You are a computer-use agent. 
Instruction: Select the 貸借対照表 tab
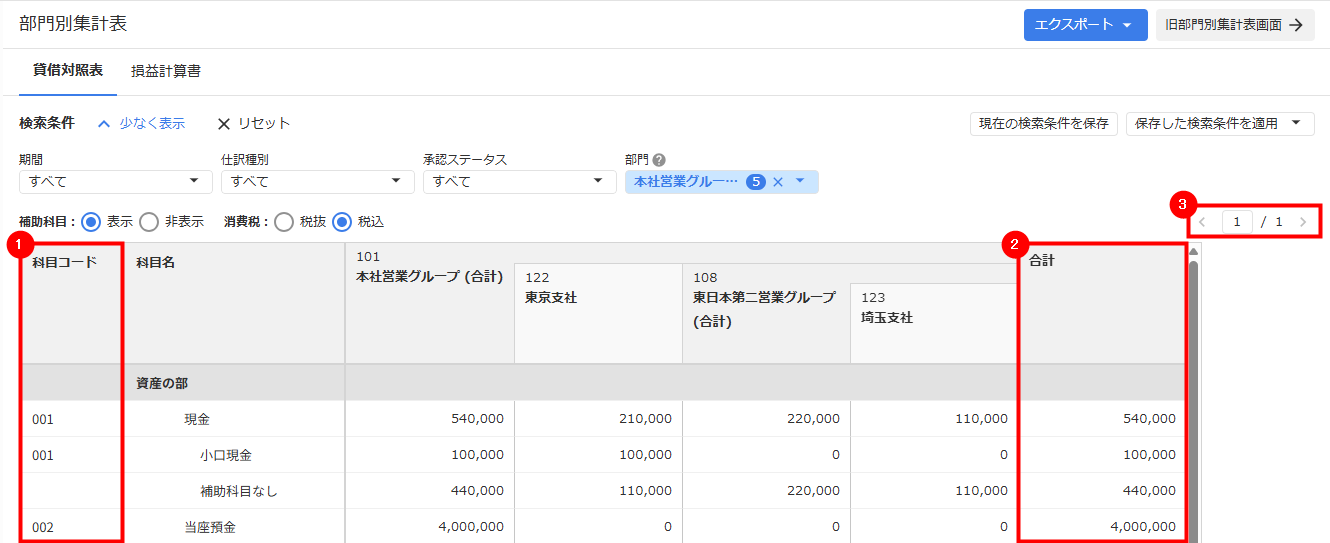click(68, 71)
